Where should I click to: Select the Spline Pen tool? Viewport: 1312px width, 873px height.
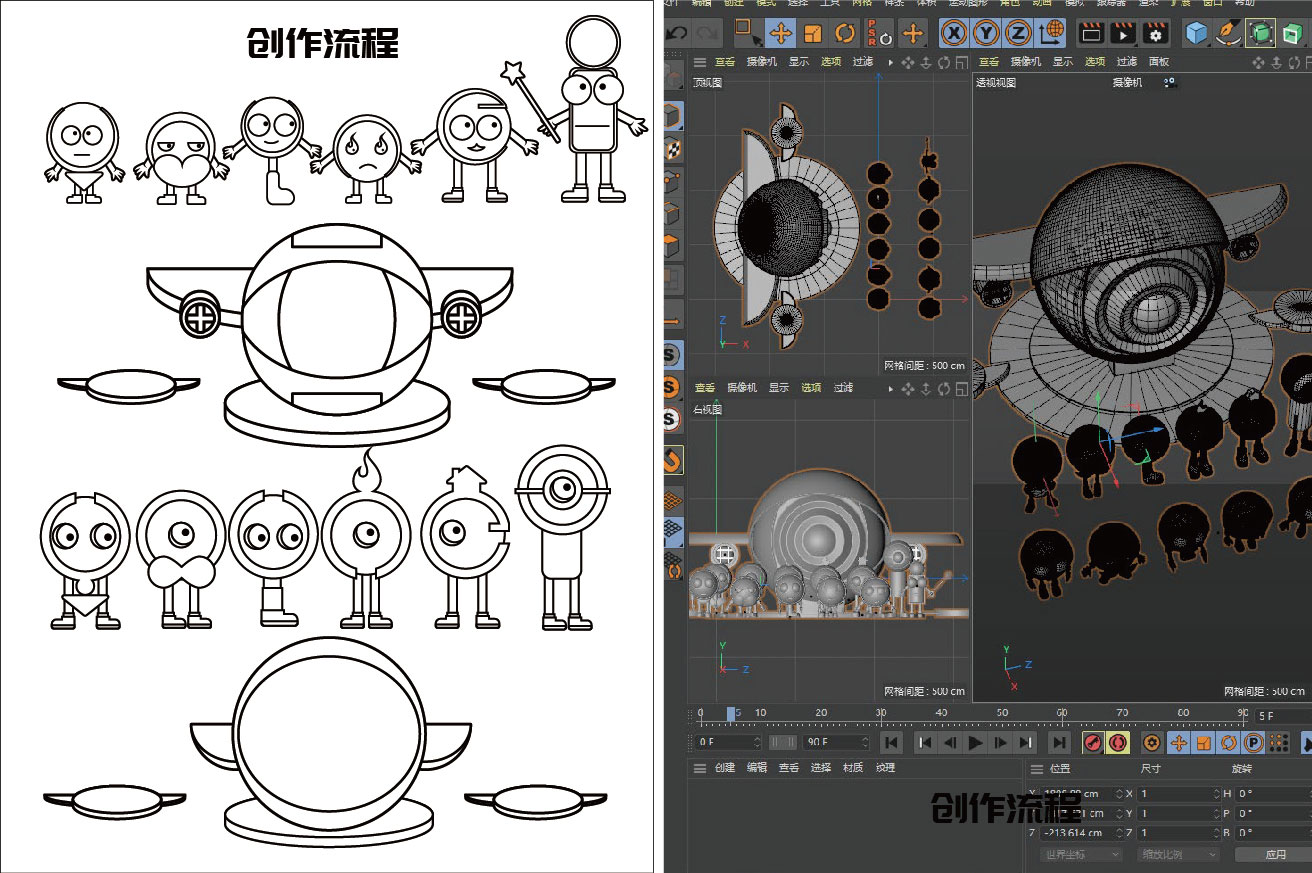pos(1228,33)
